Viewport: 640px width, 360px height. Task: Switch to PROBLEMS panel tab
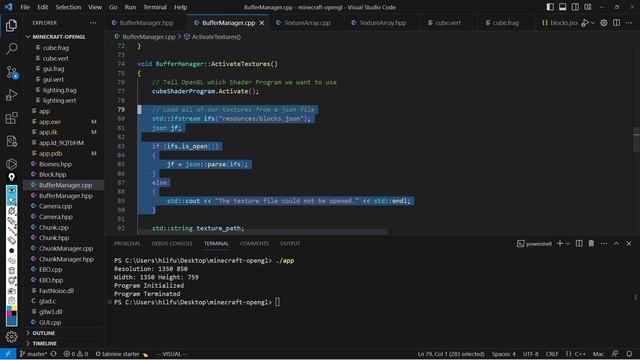[127, 243]
